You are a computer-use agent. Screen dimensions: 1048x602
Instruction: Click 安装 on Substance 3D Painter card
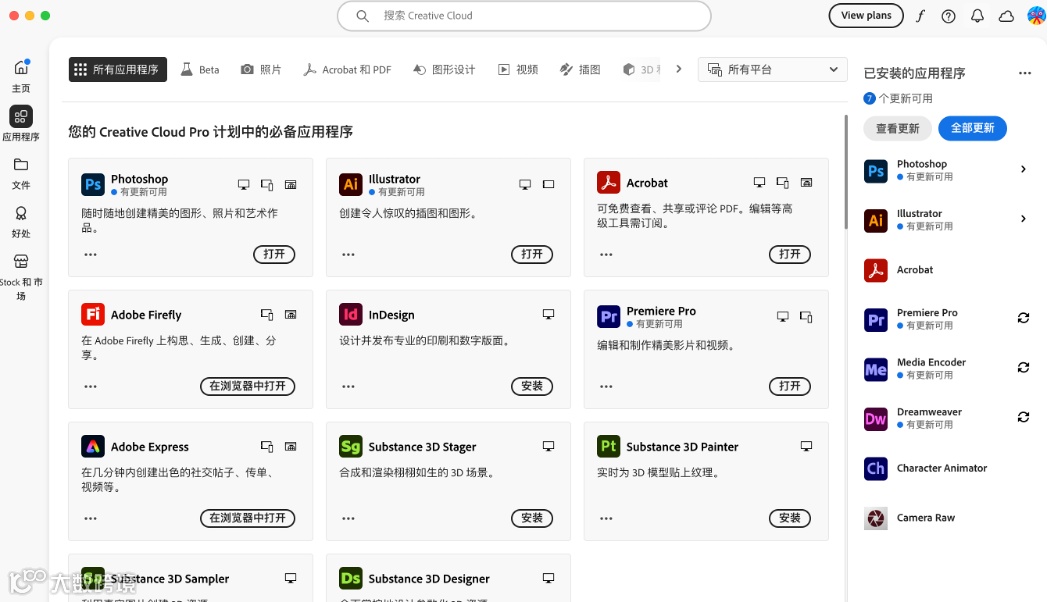pyautogui.click(x=790, y=518)
